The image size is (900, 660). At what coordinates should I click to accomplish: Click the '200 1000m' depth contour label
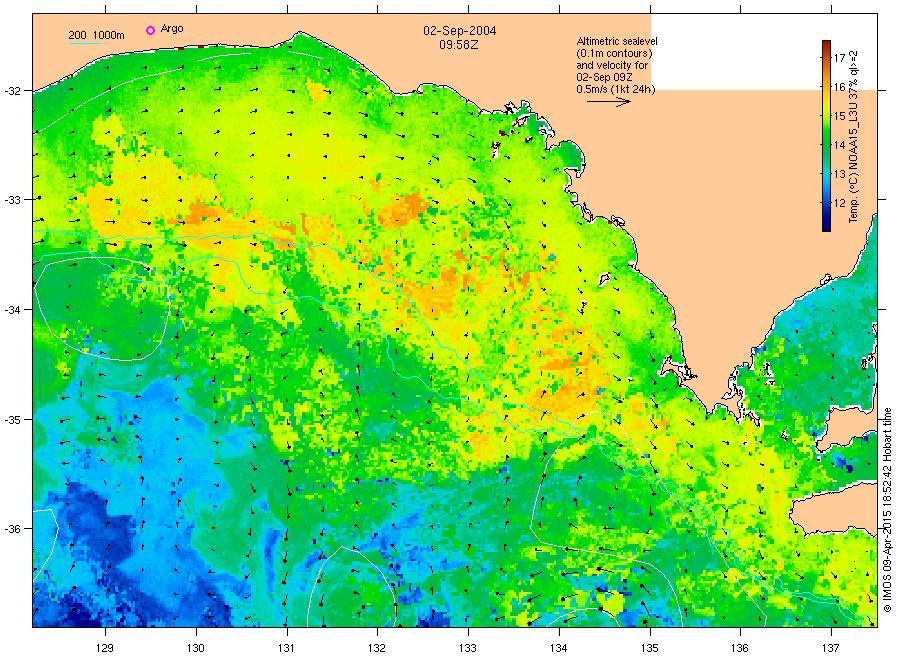96,35
